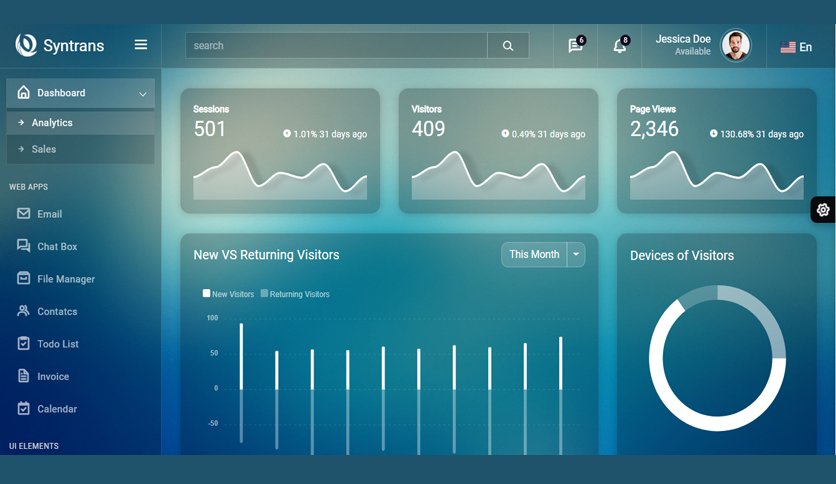Click the Syntrans brand name

pos(74,46)
